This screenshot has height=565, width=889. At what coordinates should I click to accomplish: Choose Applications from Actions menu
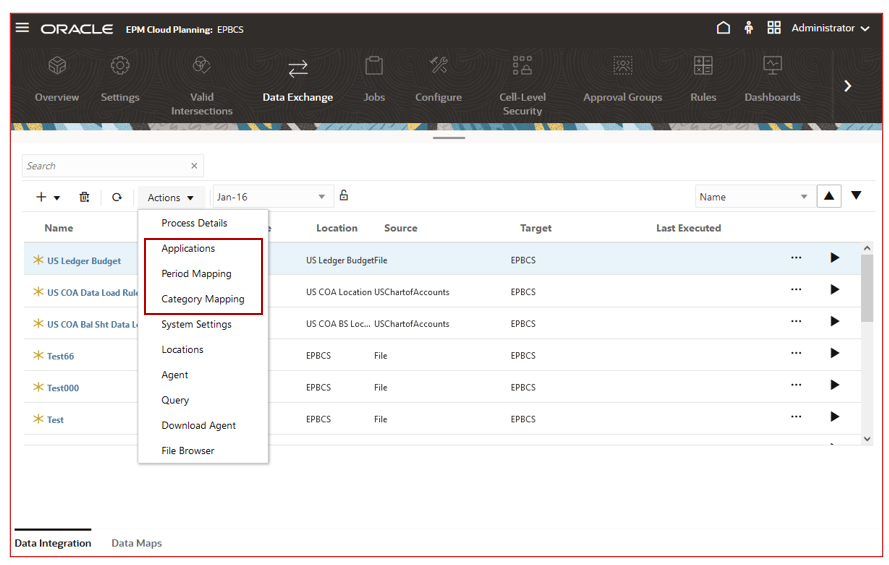(x=188, y=249)
